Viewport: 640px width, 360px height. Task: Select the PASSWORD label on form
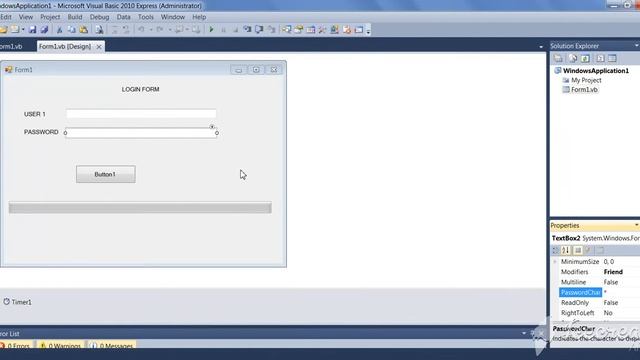(41, 132)
